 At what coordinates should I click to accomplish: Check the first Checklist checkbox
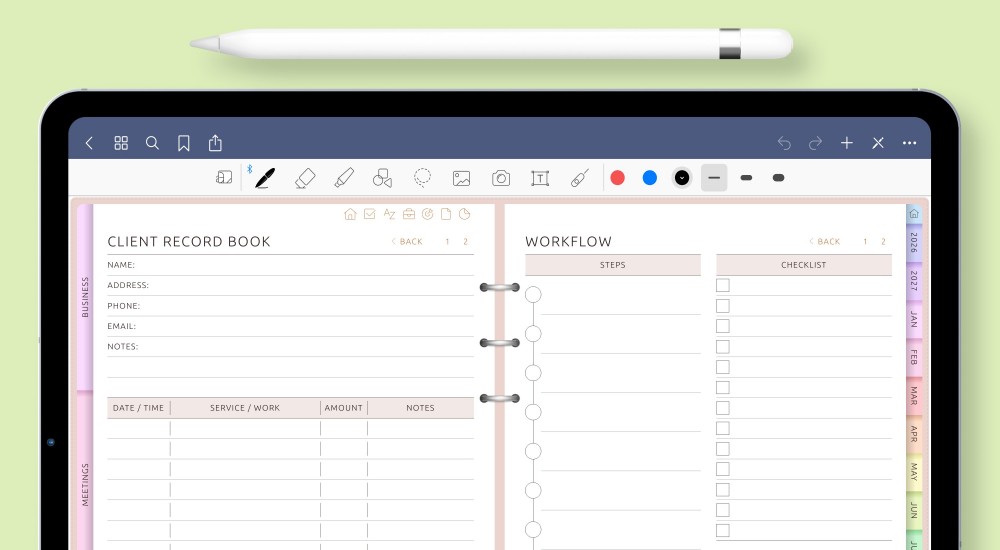723,285
